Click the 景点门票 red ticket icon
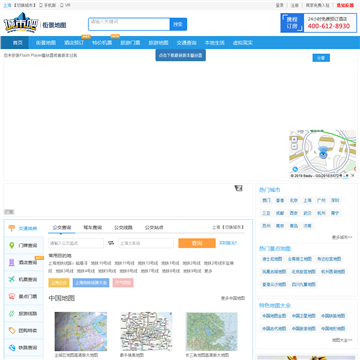This screenshot has height=360, width=360. pyautogui.click(x=12, y=296)
